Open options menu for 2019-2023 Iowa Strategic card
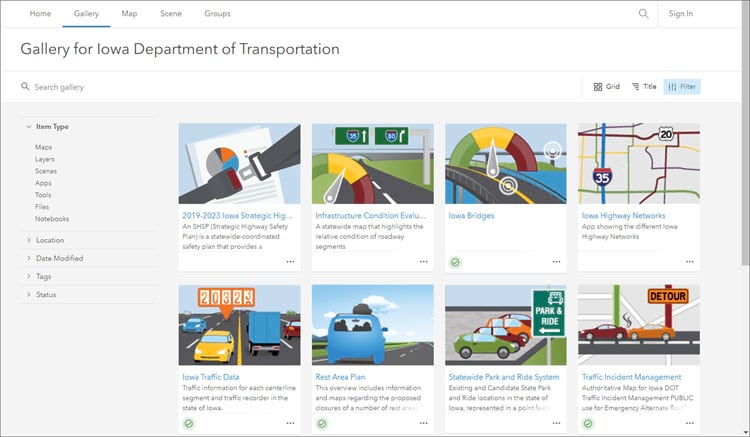This screenshot has width=750, height=437. point(290,262)
